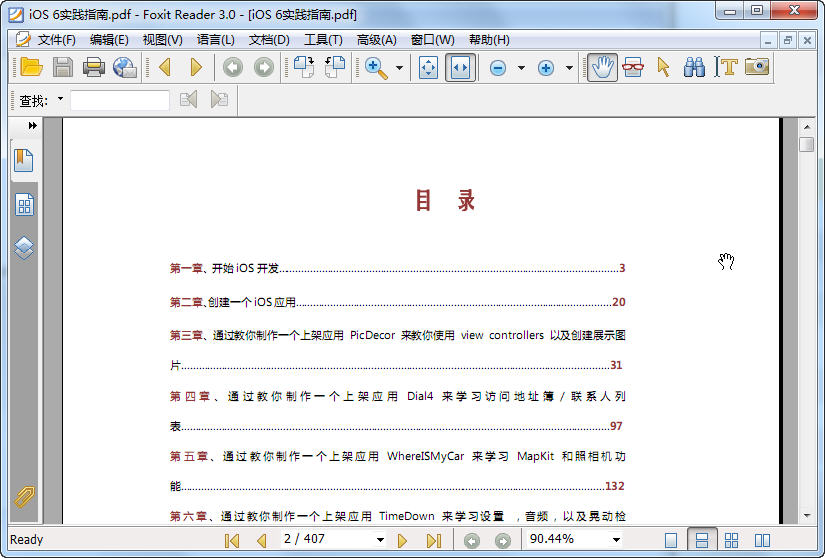Click the Fit Width icon
This screenshot has height=558, width=825.
pyautogui.click(x=460, y=67)
